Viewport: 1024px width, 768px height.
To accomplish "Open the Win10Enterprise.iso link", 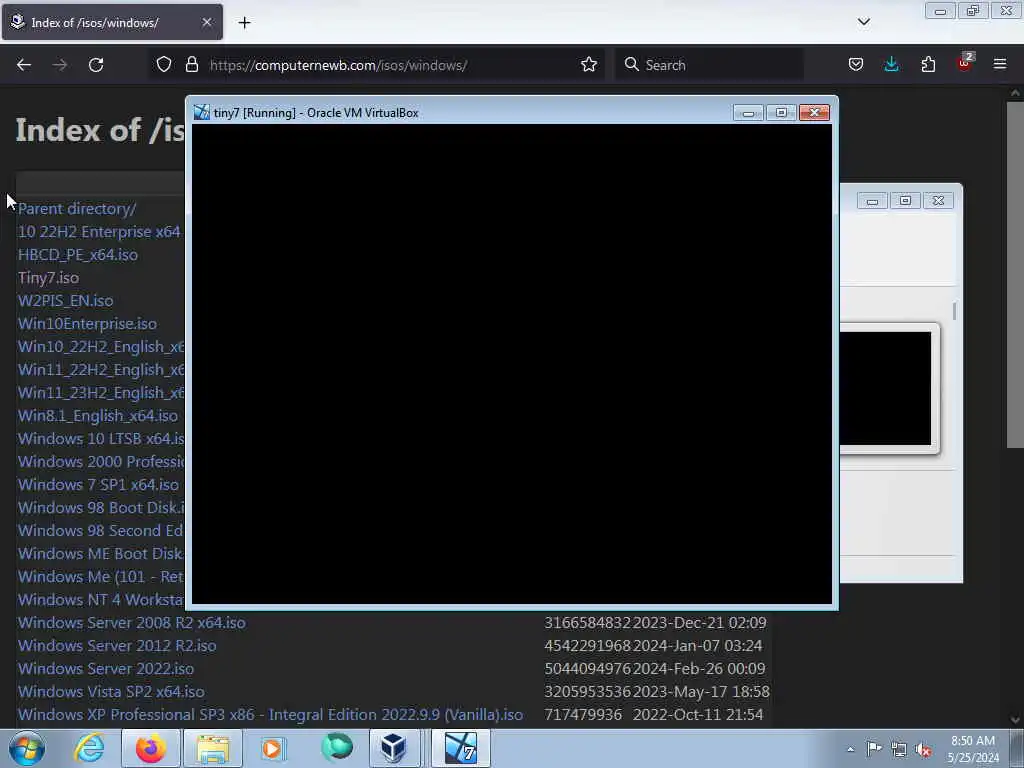I will (x=87, y=324).
